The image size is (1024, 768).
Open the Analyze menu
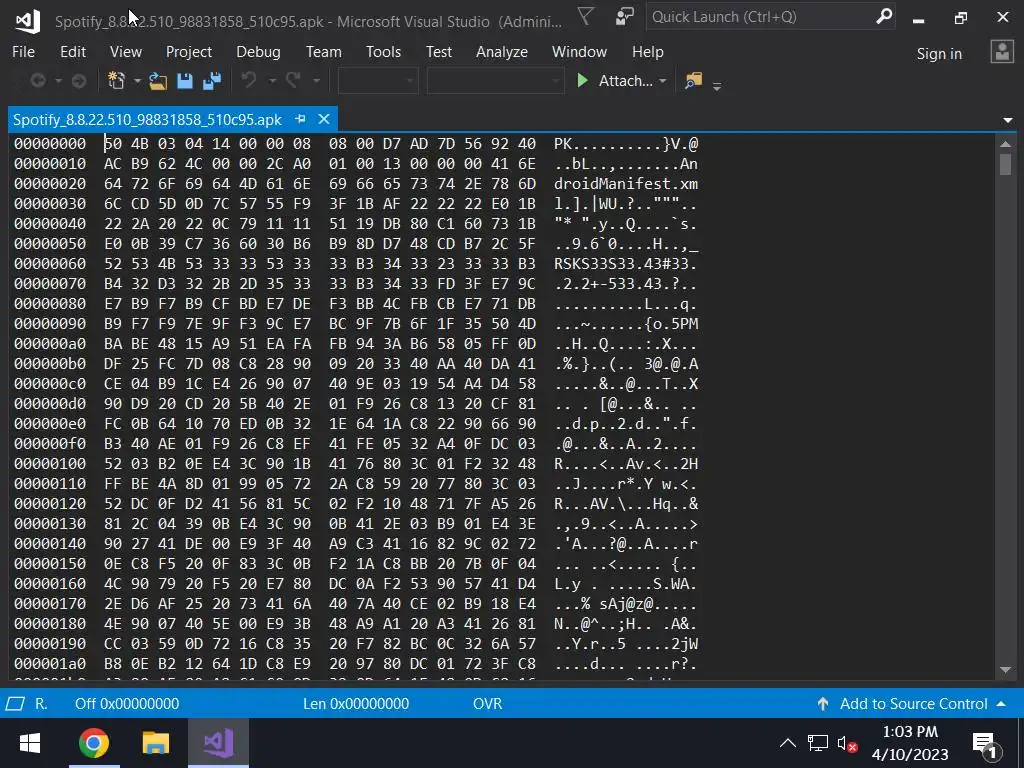pos(502,52)
